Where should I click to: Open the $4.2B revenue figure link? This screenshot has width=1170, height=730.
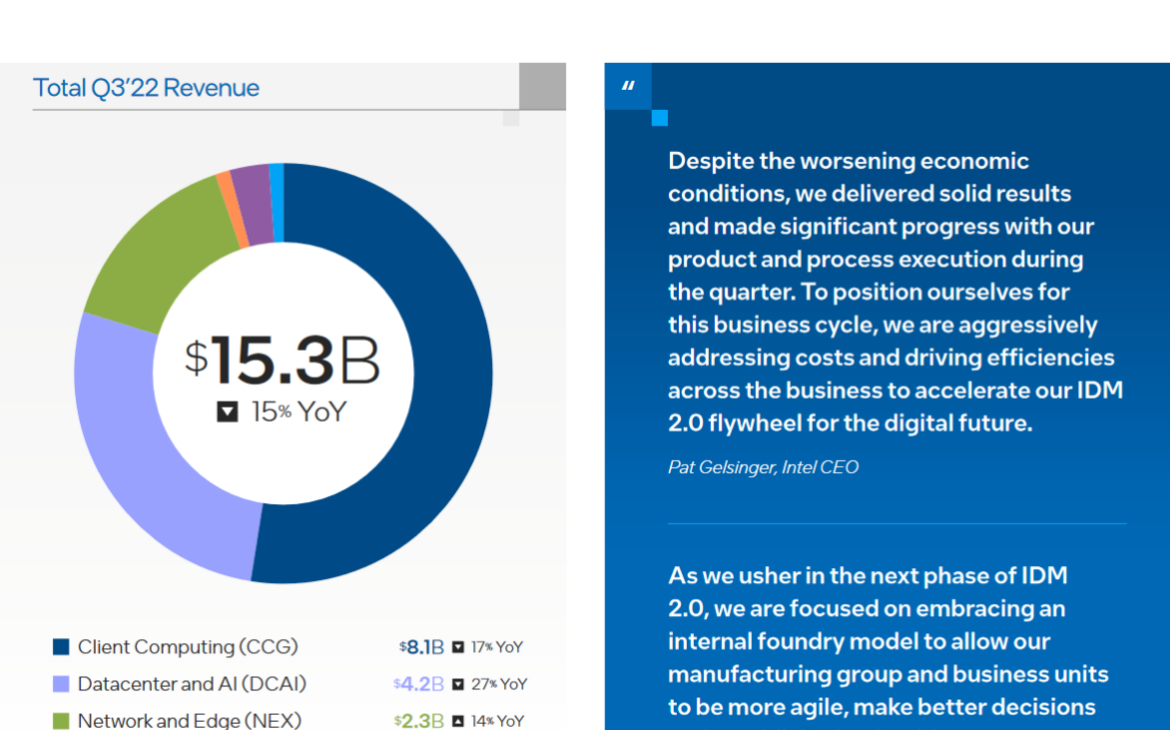(424, 684)
